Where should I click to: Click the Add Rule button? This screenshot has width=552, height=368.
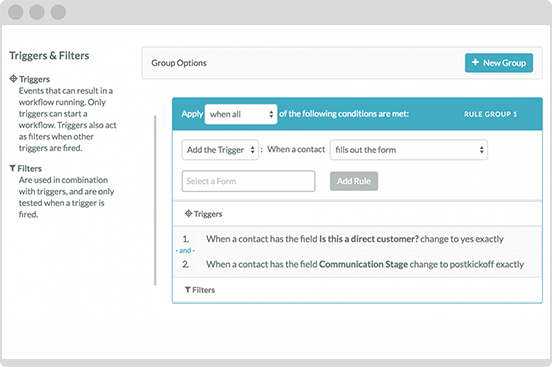pos(354,181)
